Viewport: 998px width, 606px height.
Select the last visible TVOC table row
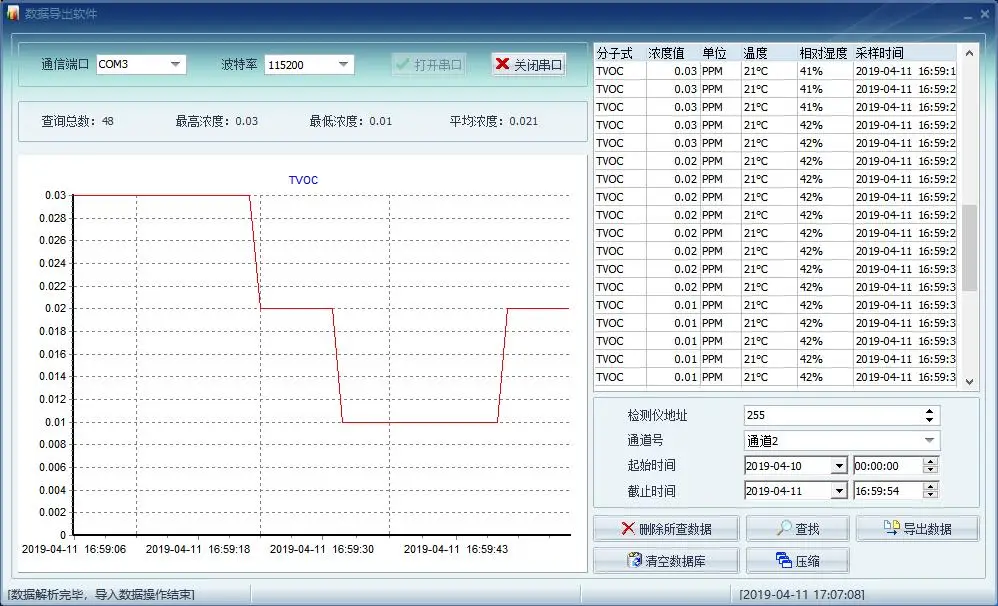coord(775,377)
